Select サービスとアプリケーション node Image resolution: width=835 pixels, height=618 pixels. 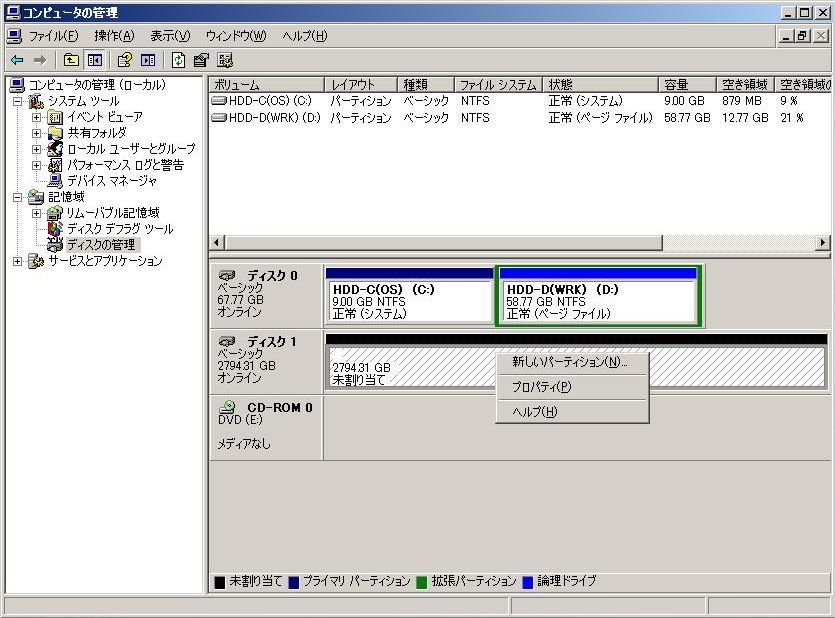[105, 260]
